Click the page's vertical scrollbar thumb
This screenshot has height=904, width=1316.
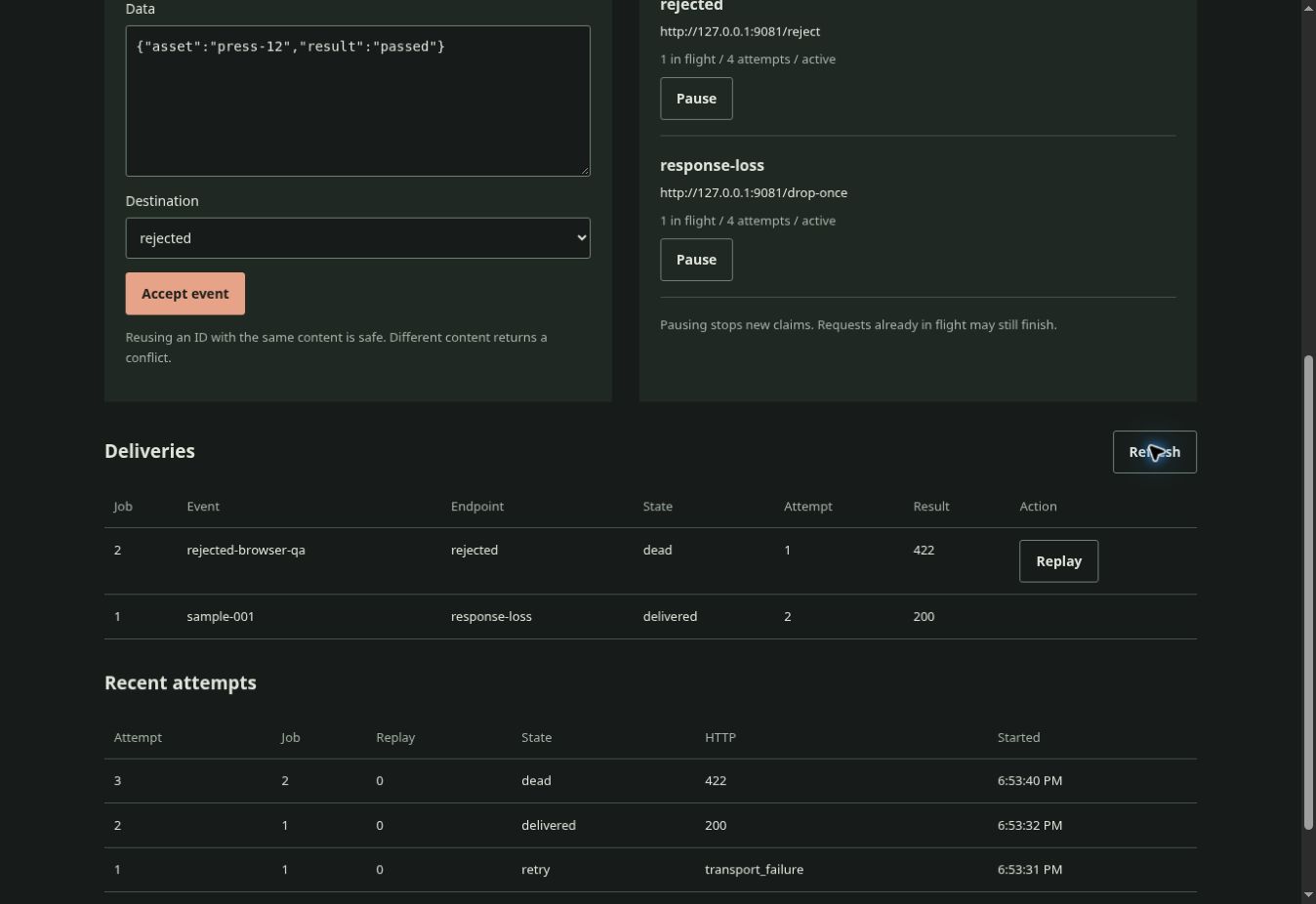1309,594
